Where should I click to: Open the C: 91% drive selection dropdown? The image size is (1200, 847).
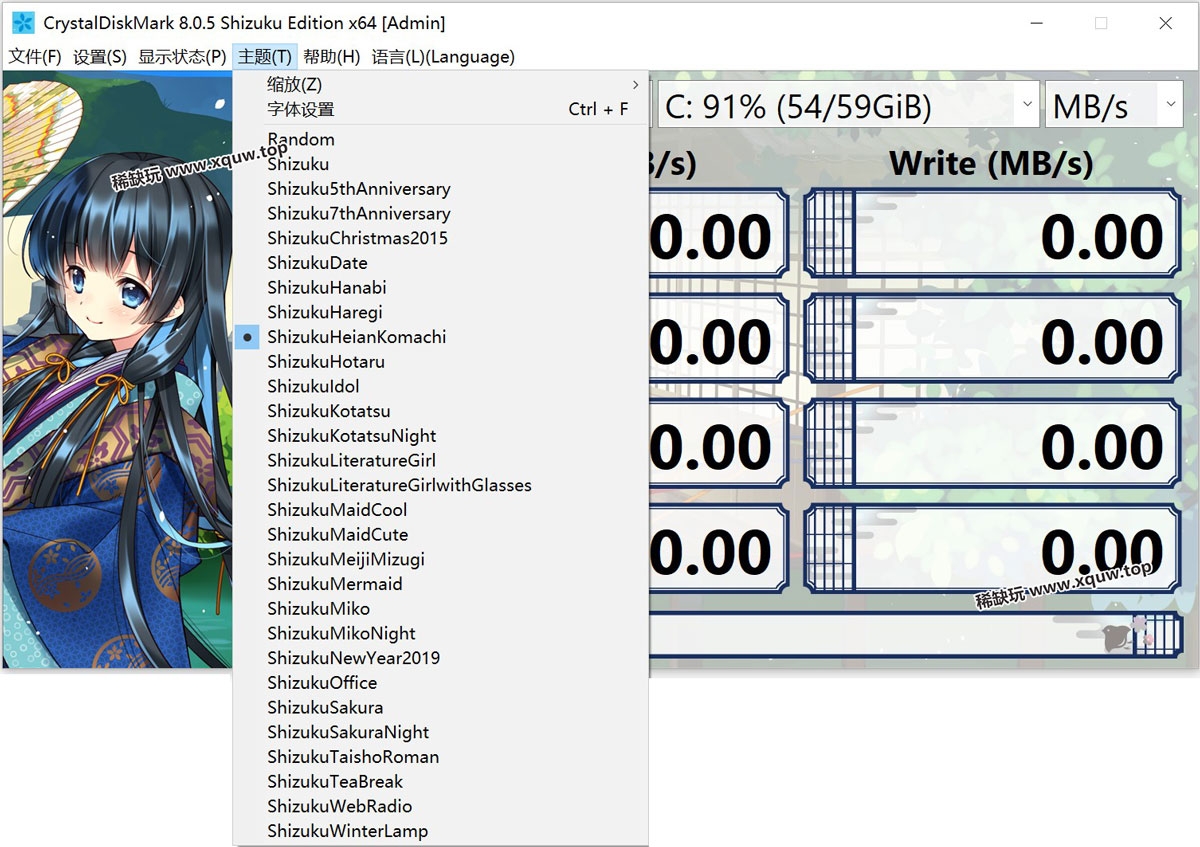click(848, 105)
